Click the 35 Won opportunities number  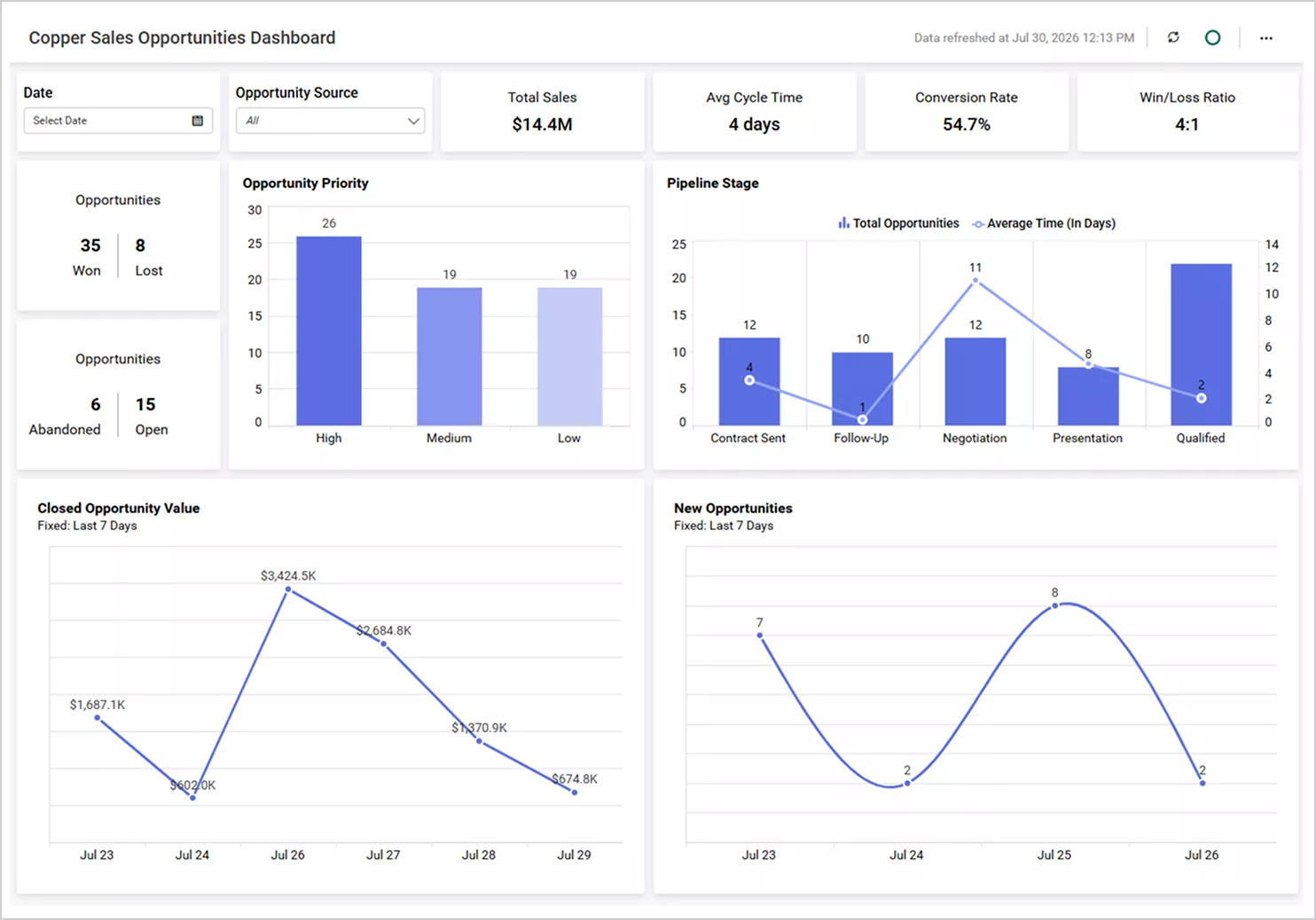(x=90, y=246)
